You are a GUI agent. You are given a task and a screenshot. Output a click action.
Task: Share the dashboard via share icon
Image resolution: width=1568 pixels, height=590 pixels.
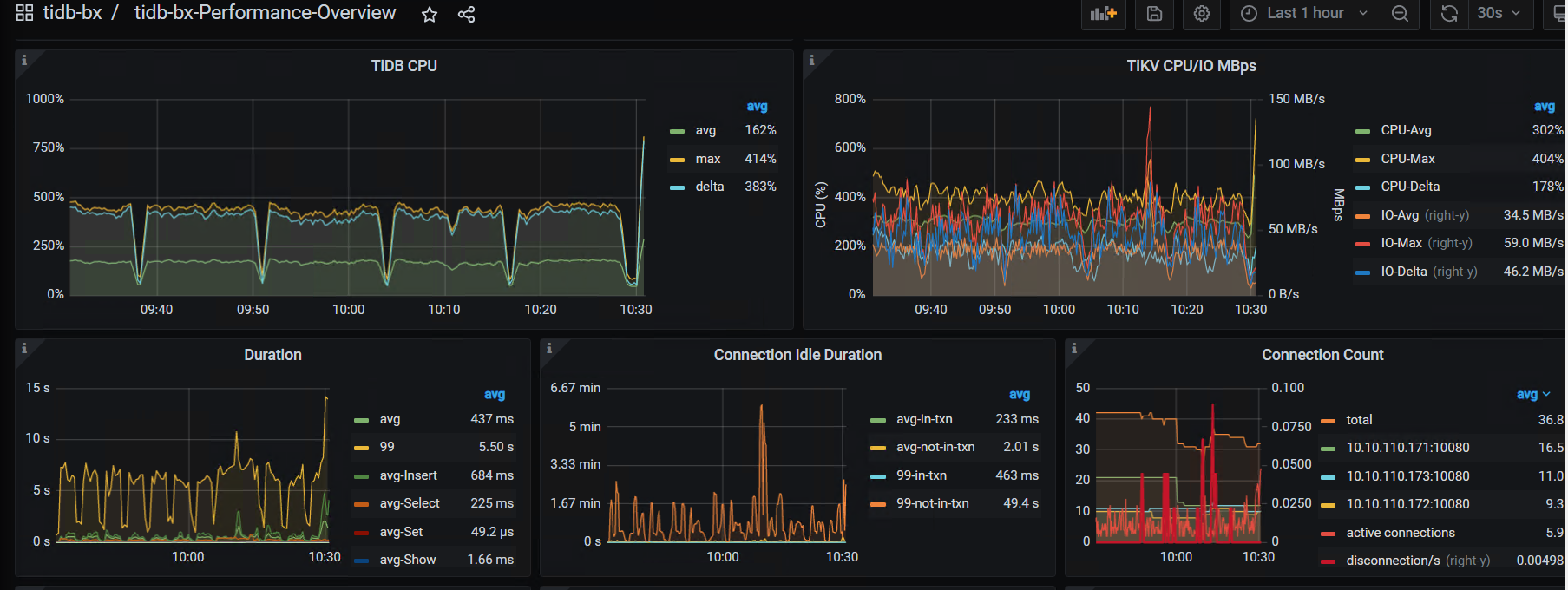tap(466, 15)
